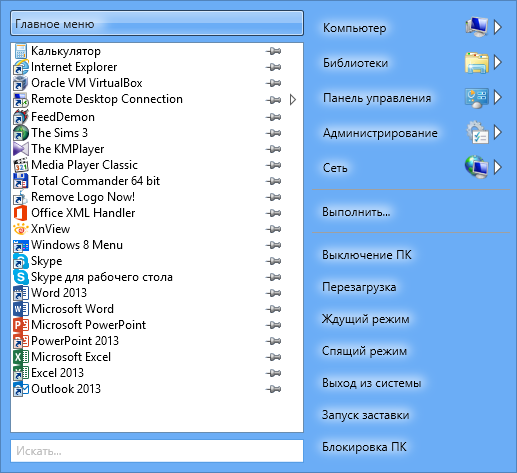Open The KMPlayer icon

coord(21,149)
